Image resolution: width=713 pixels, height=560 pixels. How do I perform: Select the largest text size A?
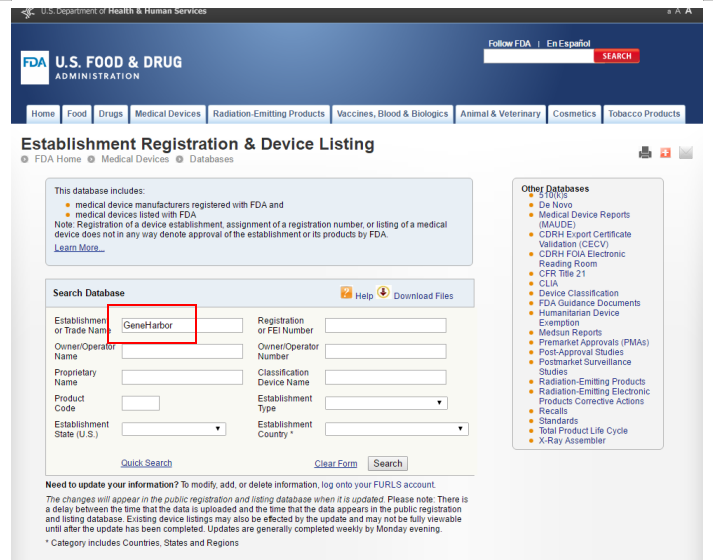(x=688, y=11)
